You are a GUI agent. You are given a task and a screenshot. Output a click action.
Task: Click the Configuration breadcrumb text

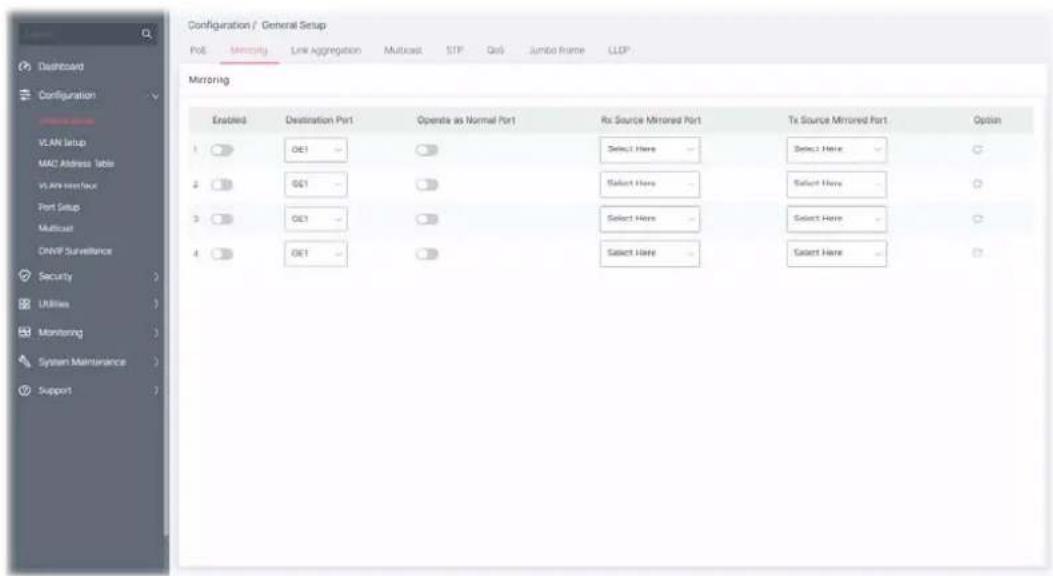click(x=219, y=25)
